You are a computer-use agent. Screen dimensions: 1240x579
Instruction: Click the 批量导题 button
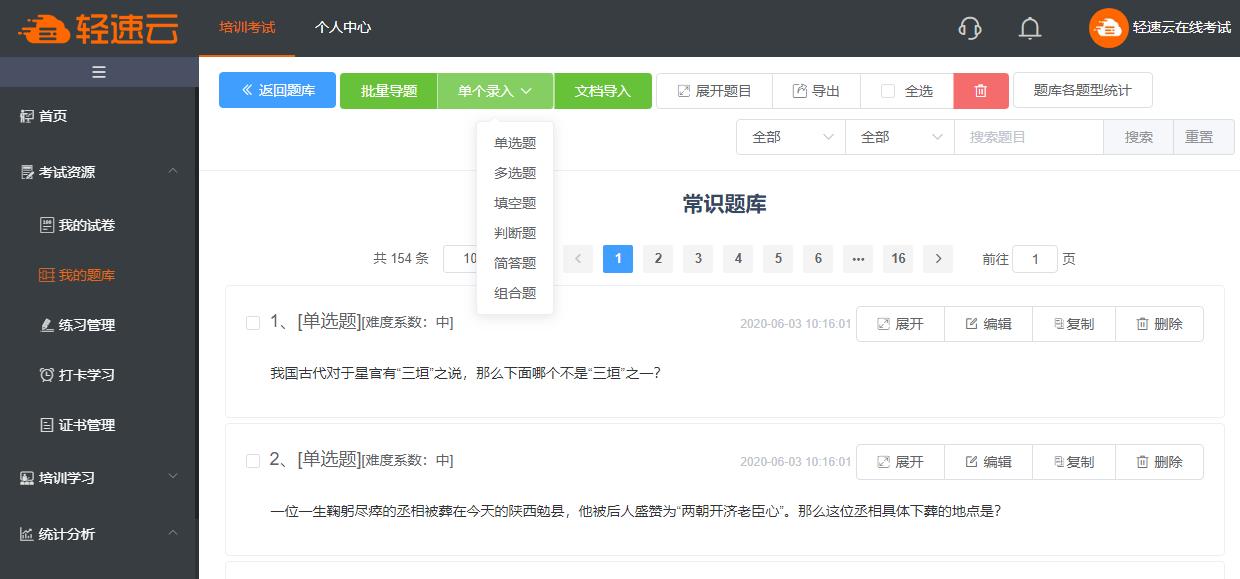point(388,90)
